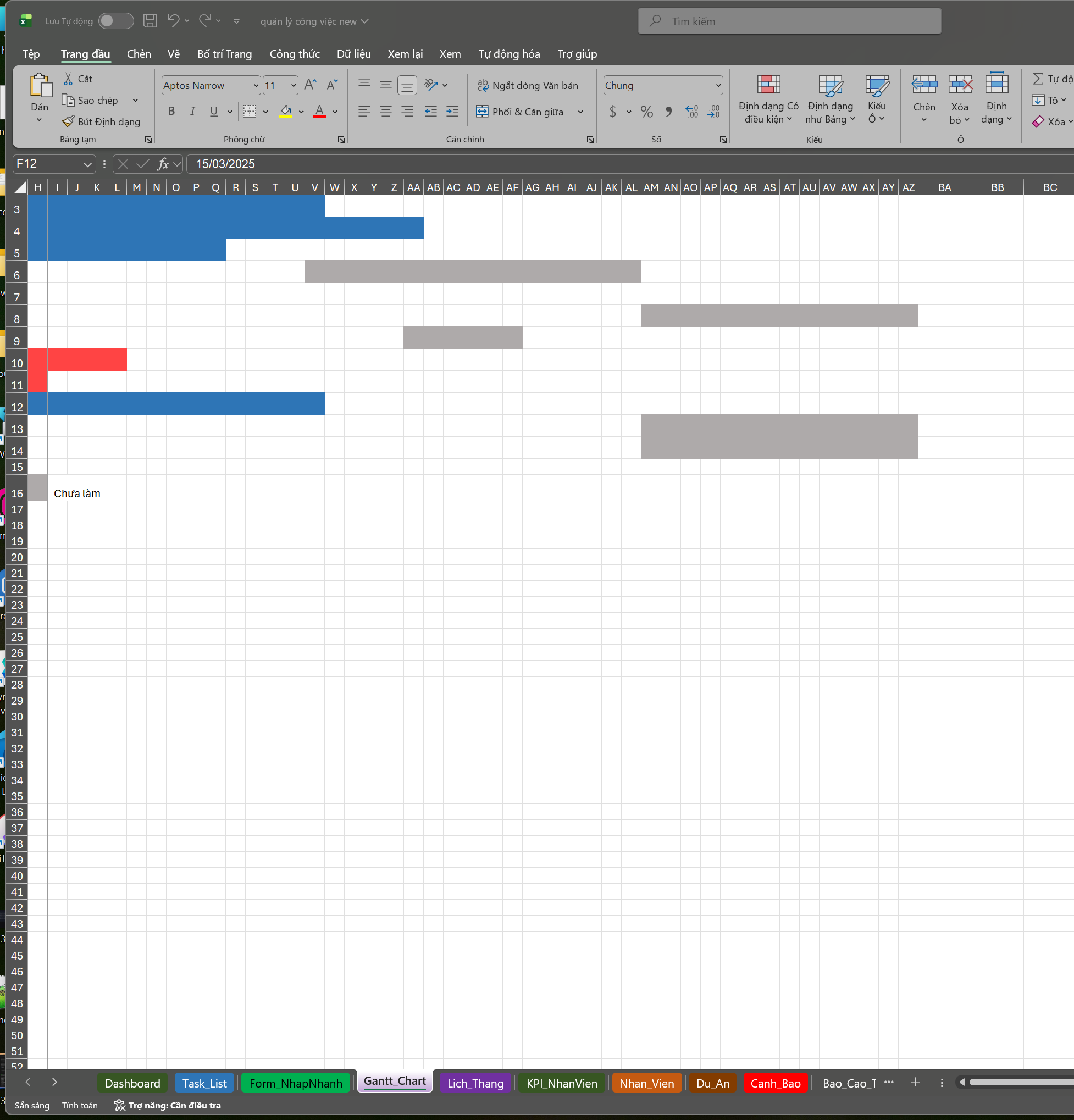Click the Save disk icon
The height and width of the screenshot is (1120, 1074).
click(150, 21)
